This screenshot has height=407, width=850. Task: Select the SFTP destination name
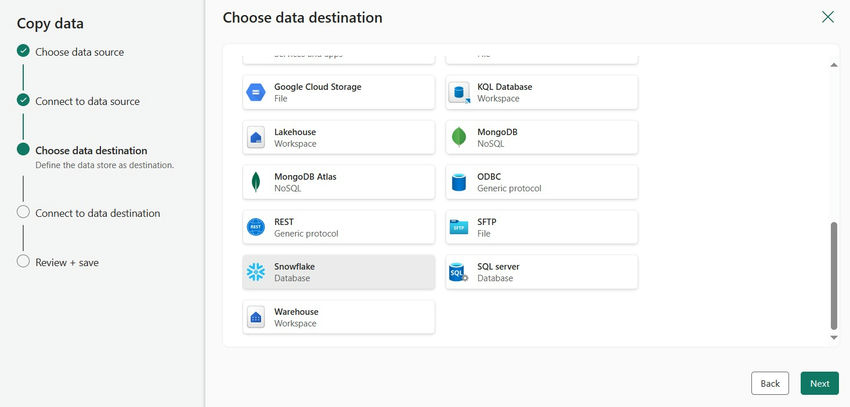(487, 222)
